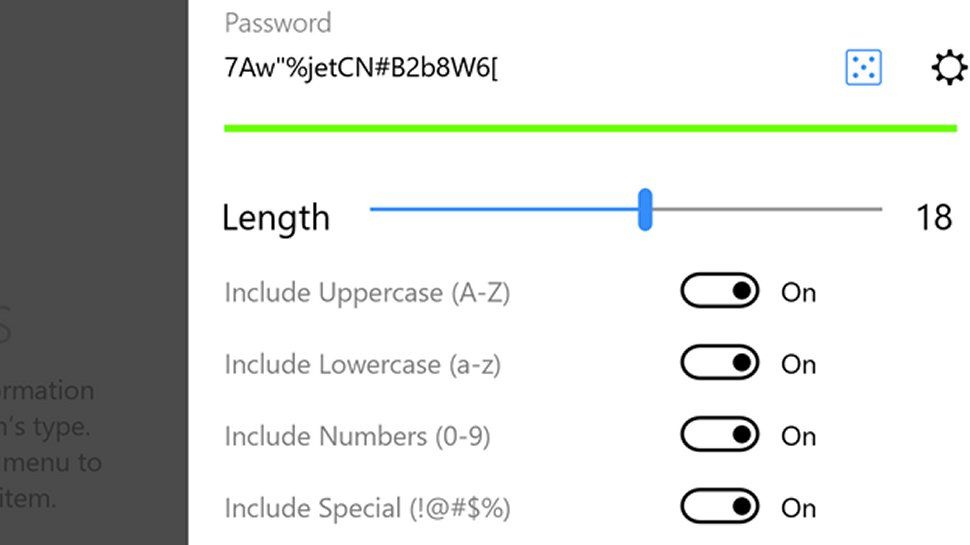
Task: Click into the generated password text field
Action: coord(500,69)
